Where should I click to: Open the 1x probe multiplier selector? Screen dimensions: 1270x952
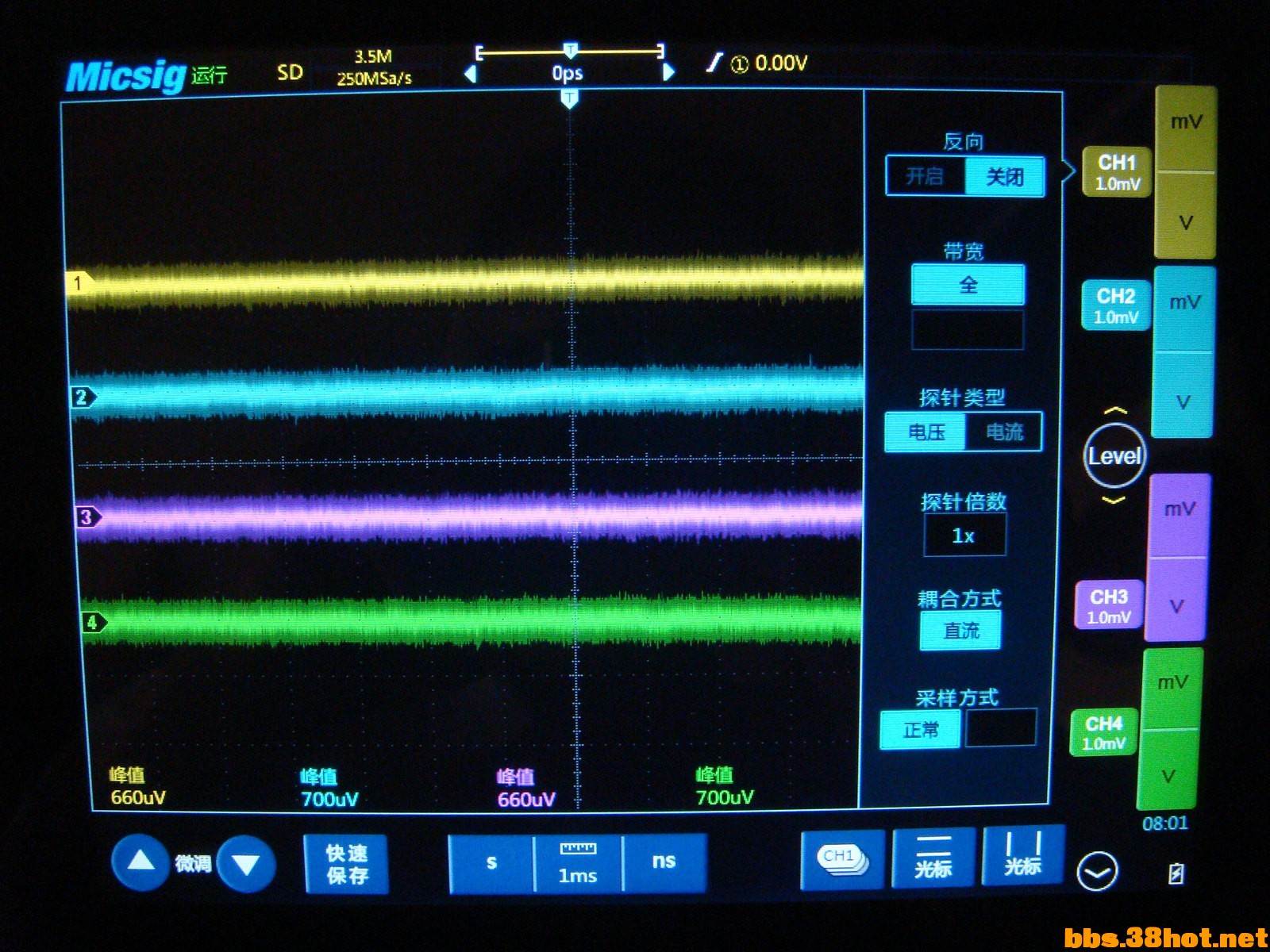tap(964, 535)
